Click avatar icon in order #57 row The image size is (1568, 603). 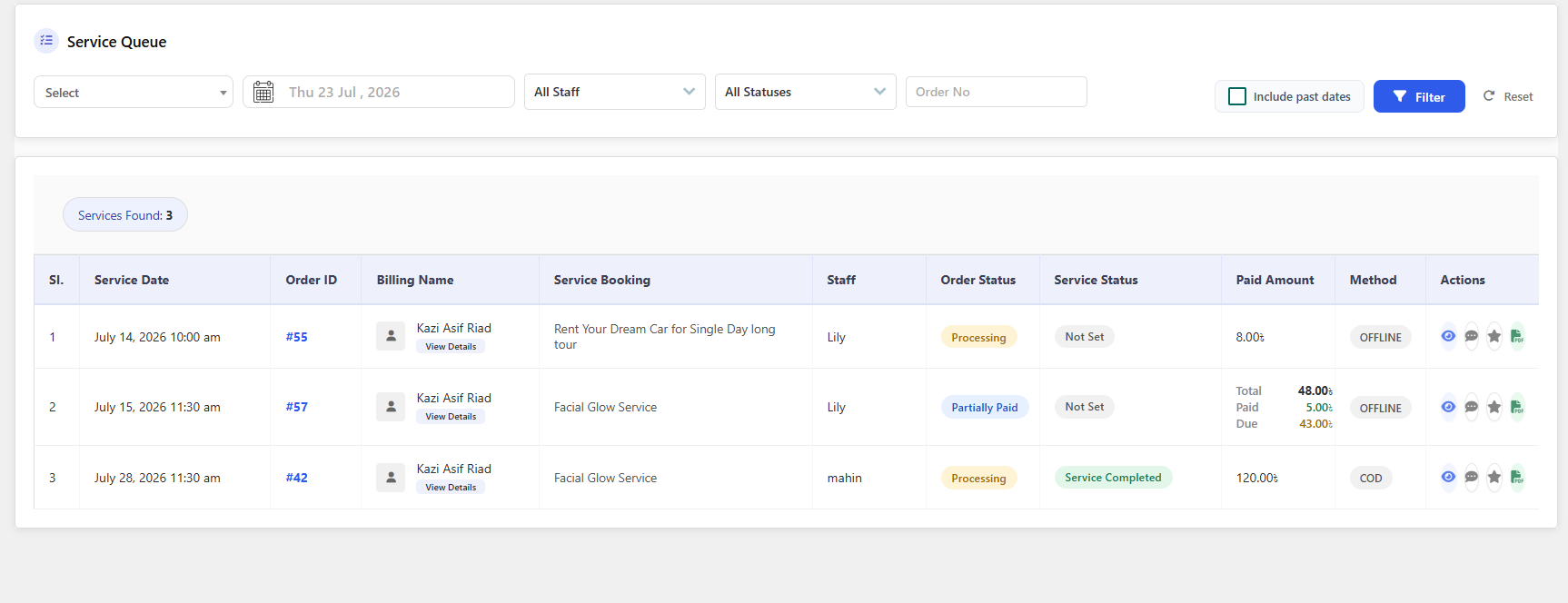(391, 407)
